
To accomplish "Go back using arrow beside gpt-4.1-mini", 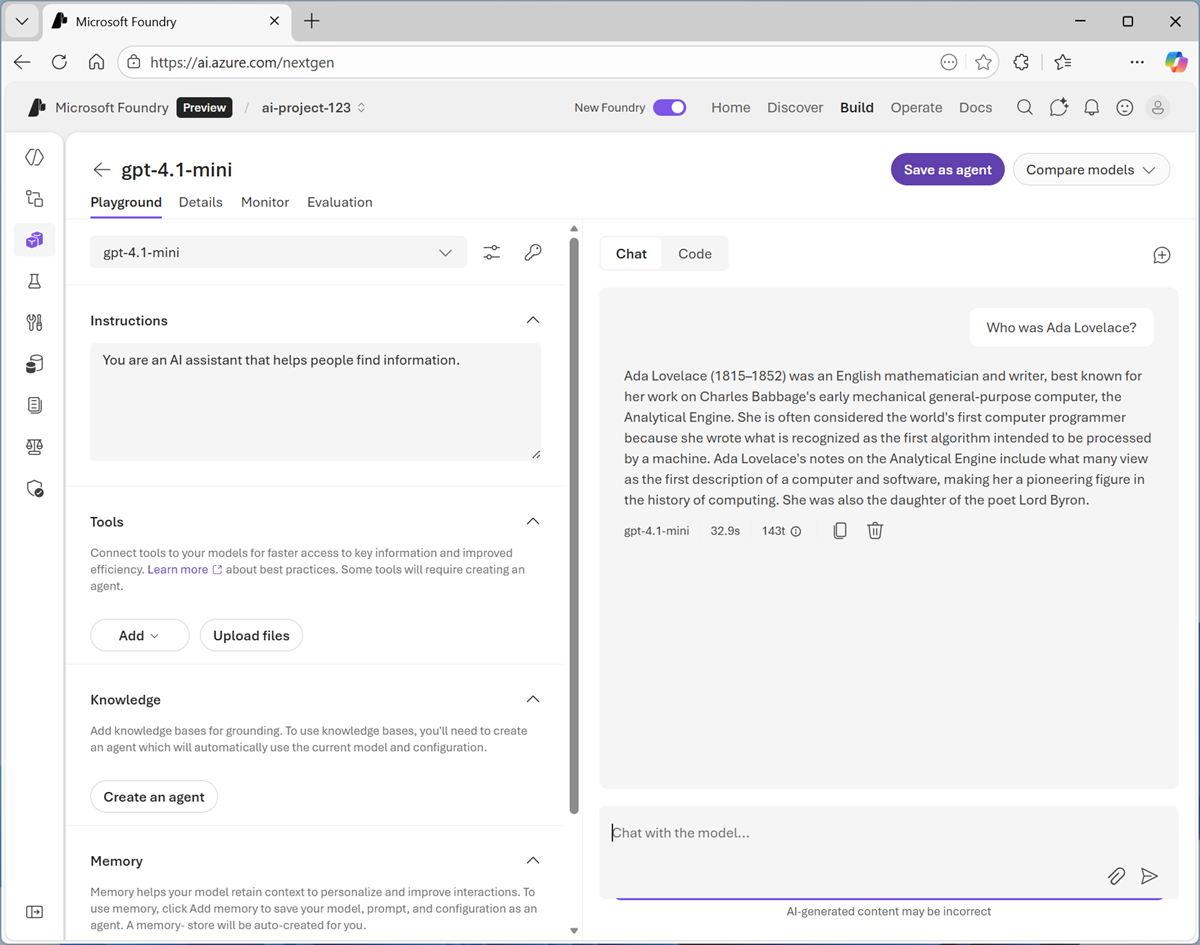I will pos(101,170).
